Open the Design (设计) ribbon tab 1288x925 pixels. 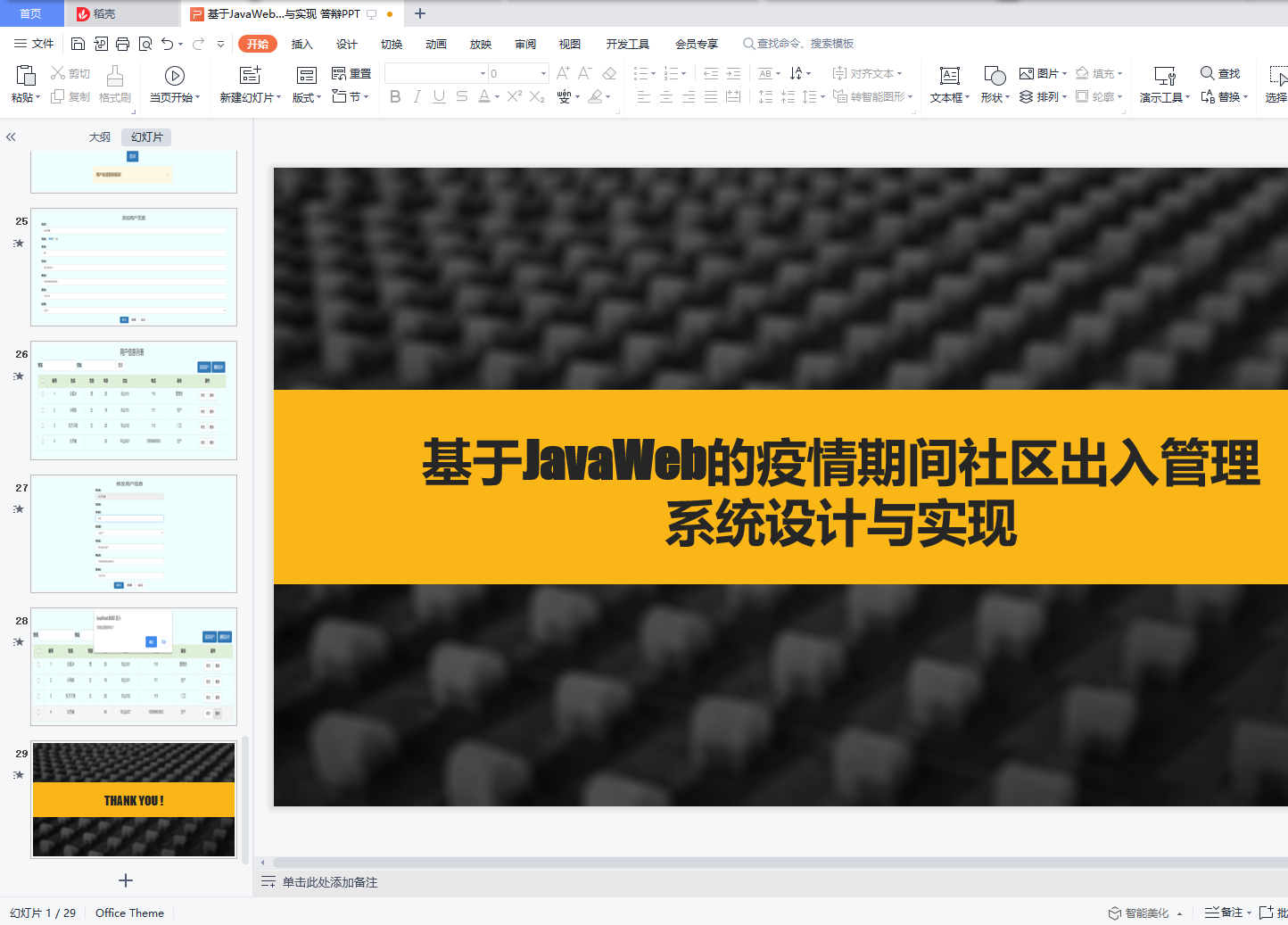coord(347,44)
